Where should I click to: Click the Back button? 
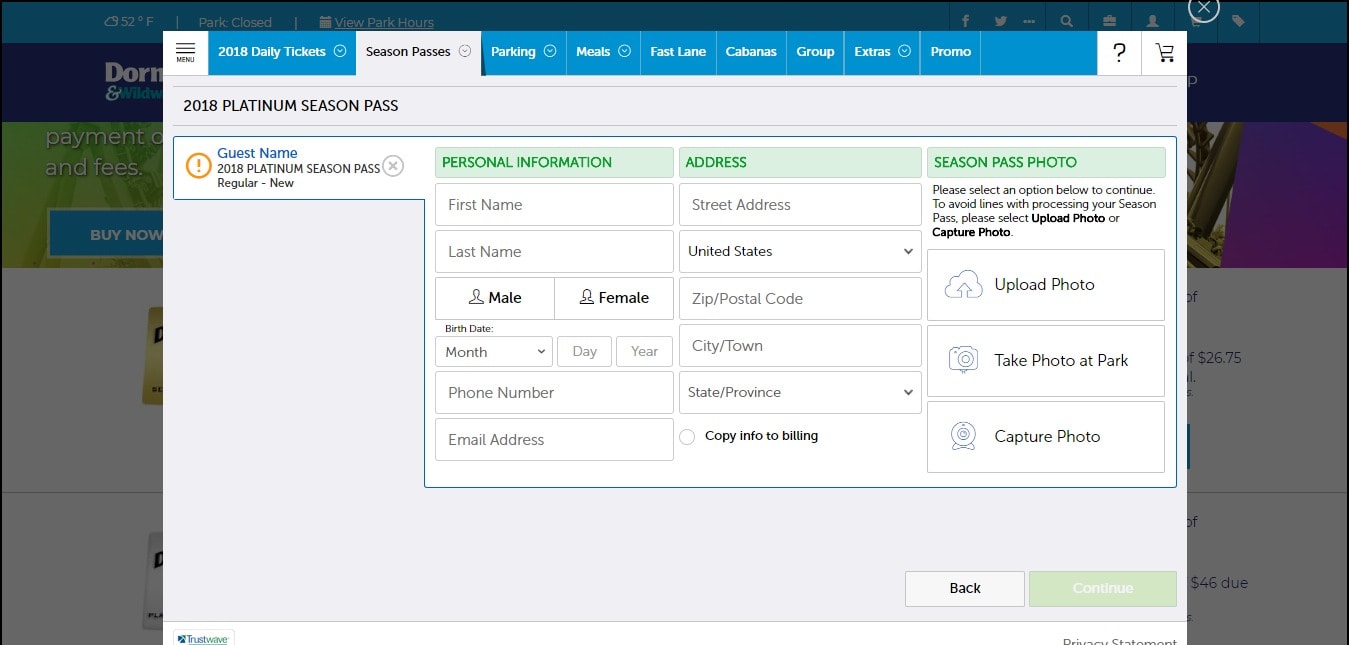965,588
